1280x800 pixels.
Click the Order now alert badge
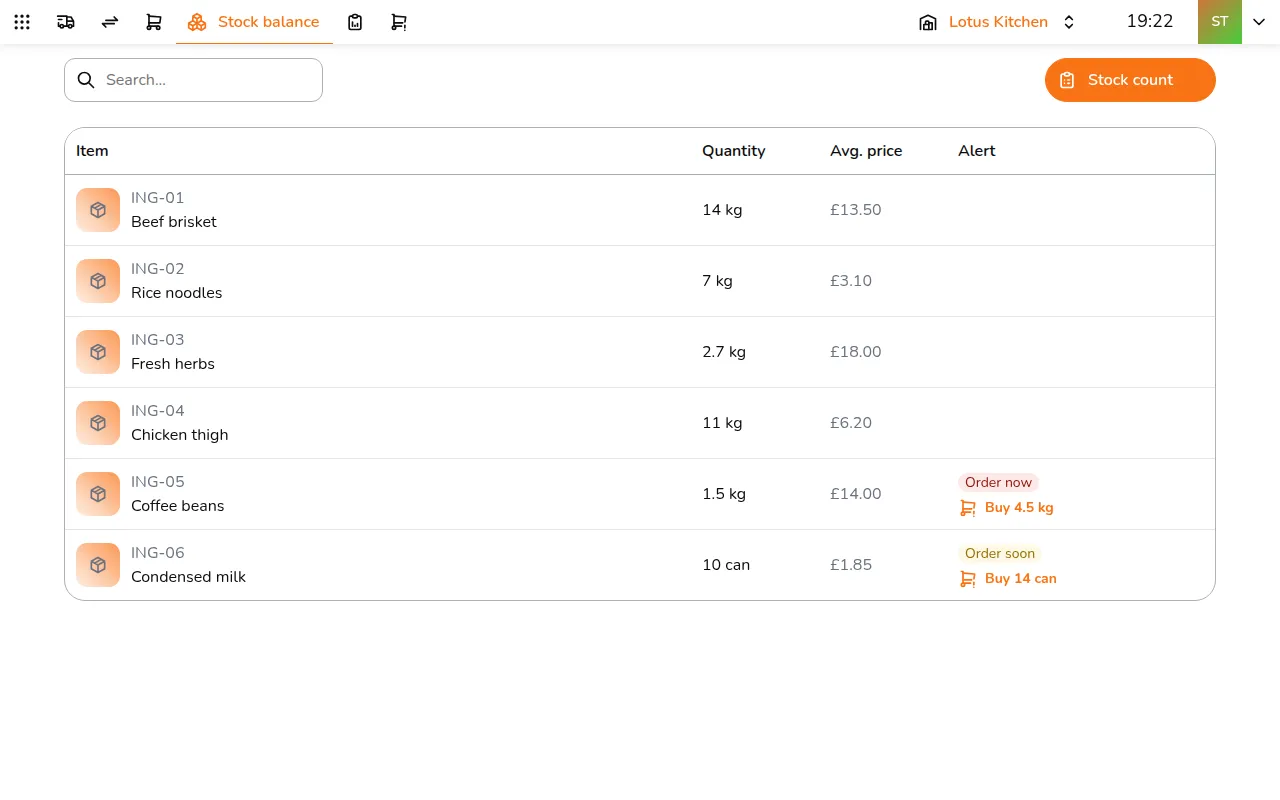(998, 482)
